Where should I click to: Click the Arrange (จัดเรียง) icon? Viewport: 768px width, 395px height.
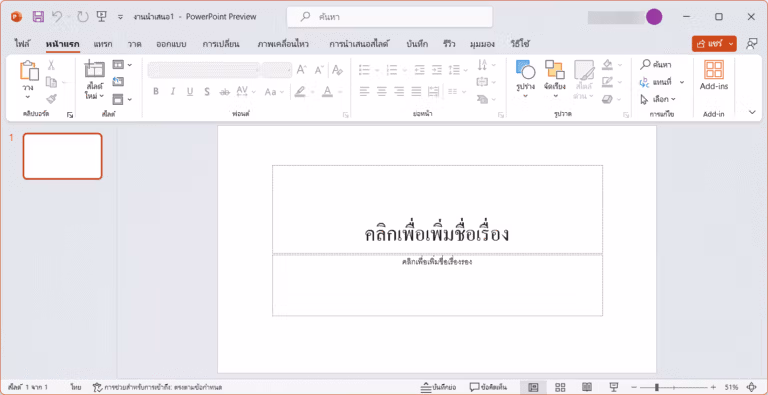(x=554, y=70)
